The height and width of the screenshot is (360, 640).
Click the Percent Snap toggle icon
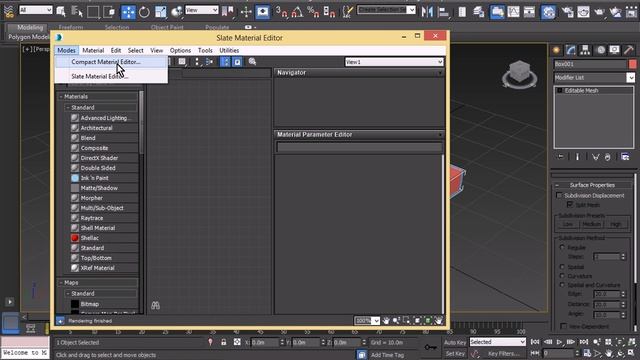pos(313,12)
